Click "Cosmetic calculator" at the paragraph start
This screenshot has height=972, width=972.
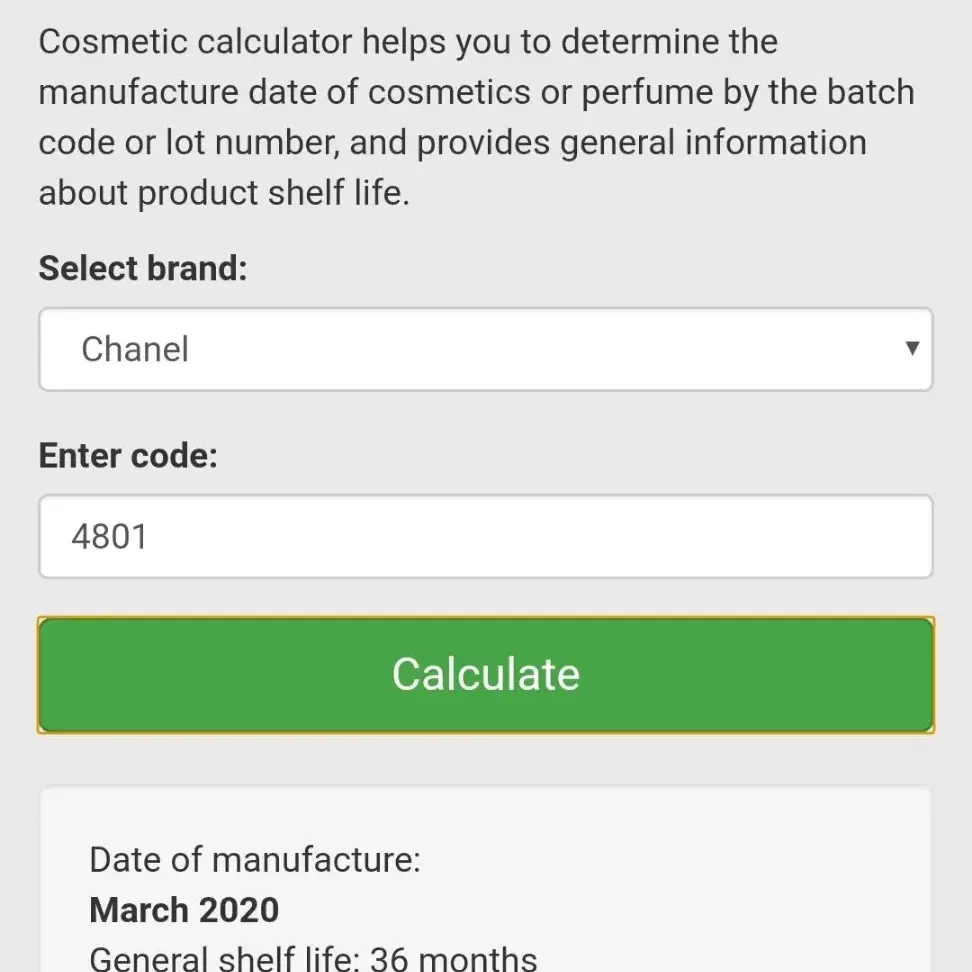pyautogui.click(x=195, y=42)
